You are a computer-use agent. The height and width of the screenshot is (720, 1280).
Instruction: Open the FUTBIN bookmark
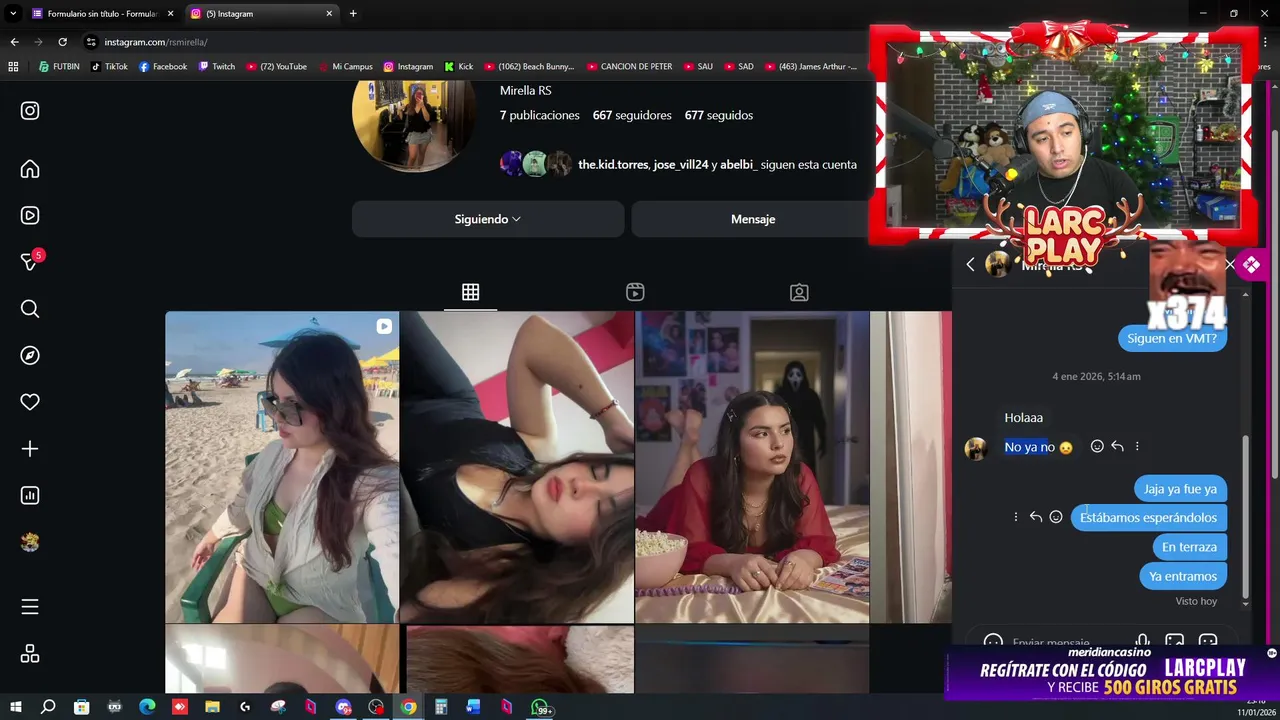tap(59, 67)
